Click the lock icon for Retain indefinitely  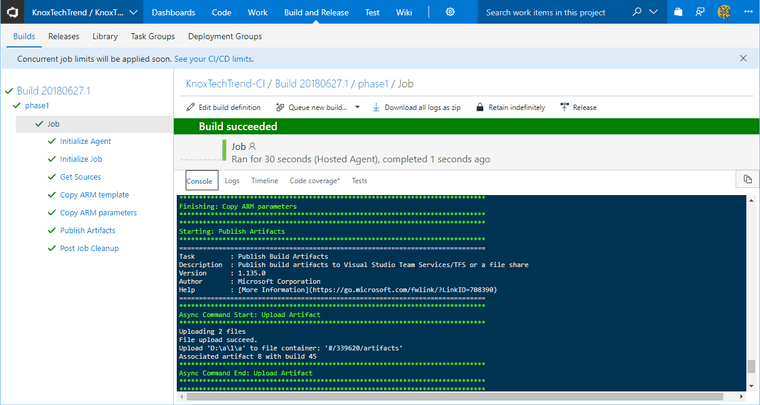pos(480,107)
